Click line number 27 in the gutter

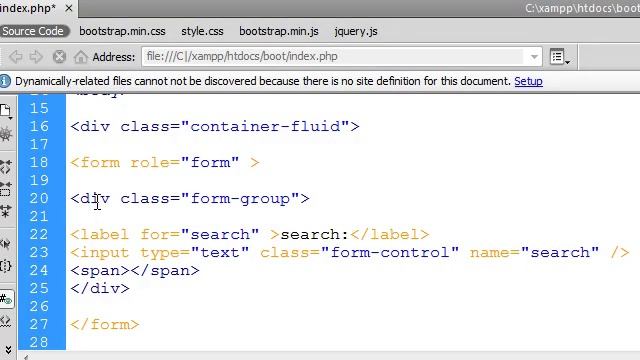click(39, 324)
